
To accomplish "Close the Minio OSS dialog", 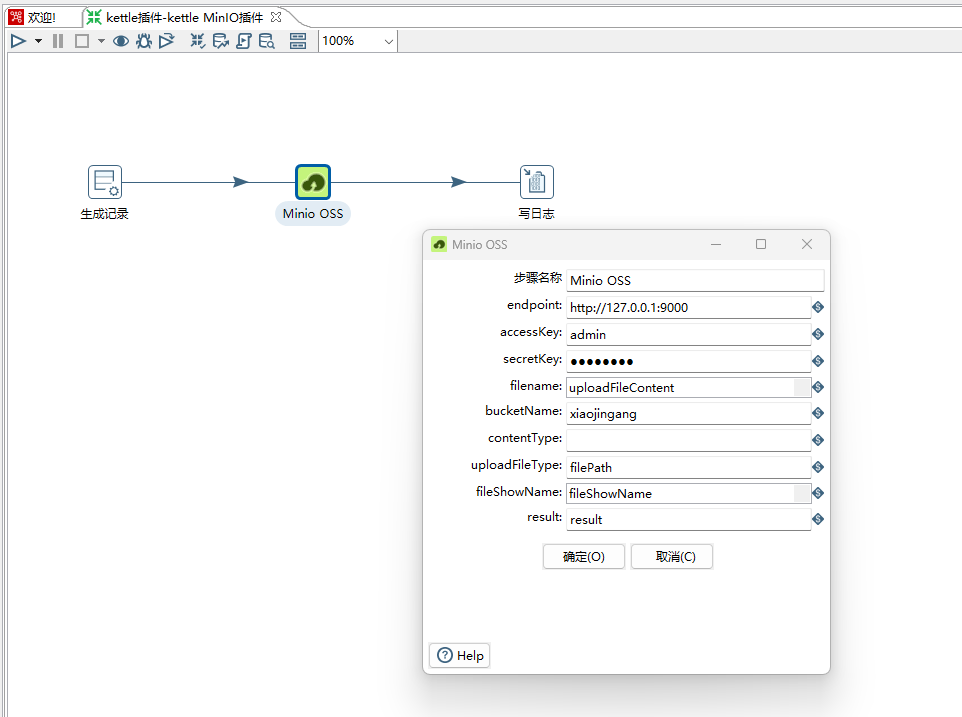I will click(x=807, y=244).
